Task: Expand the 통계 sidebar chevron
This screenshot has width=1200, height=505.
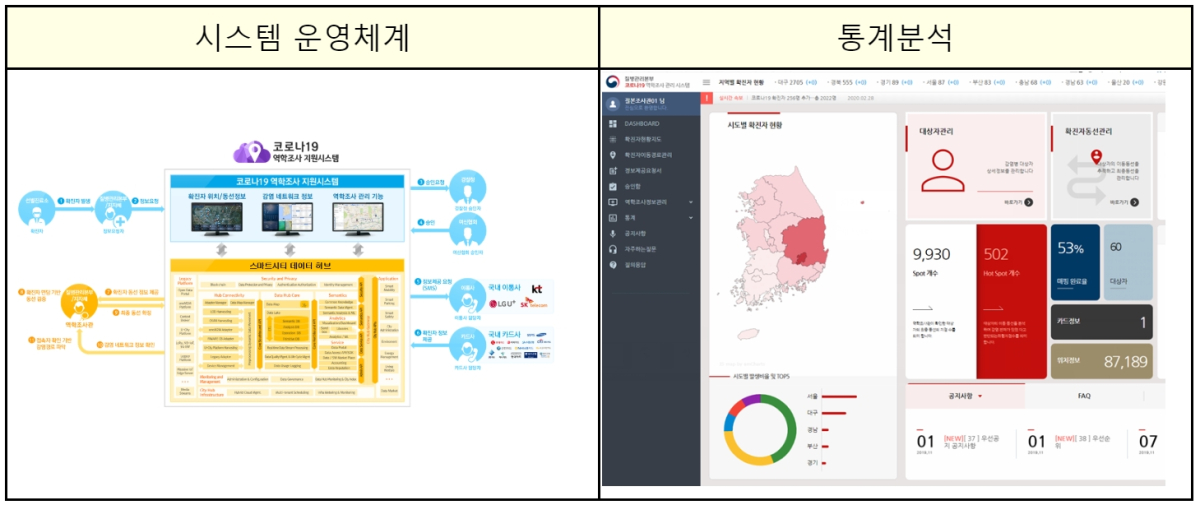Action: coord(690,217)
